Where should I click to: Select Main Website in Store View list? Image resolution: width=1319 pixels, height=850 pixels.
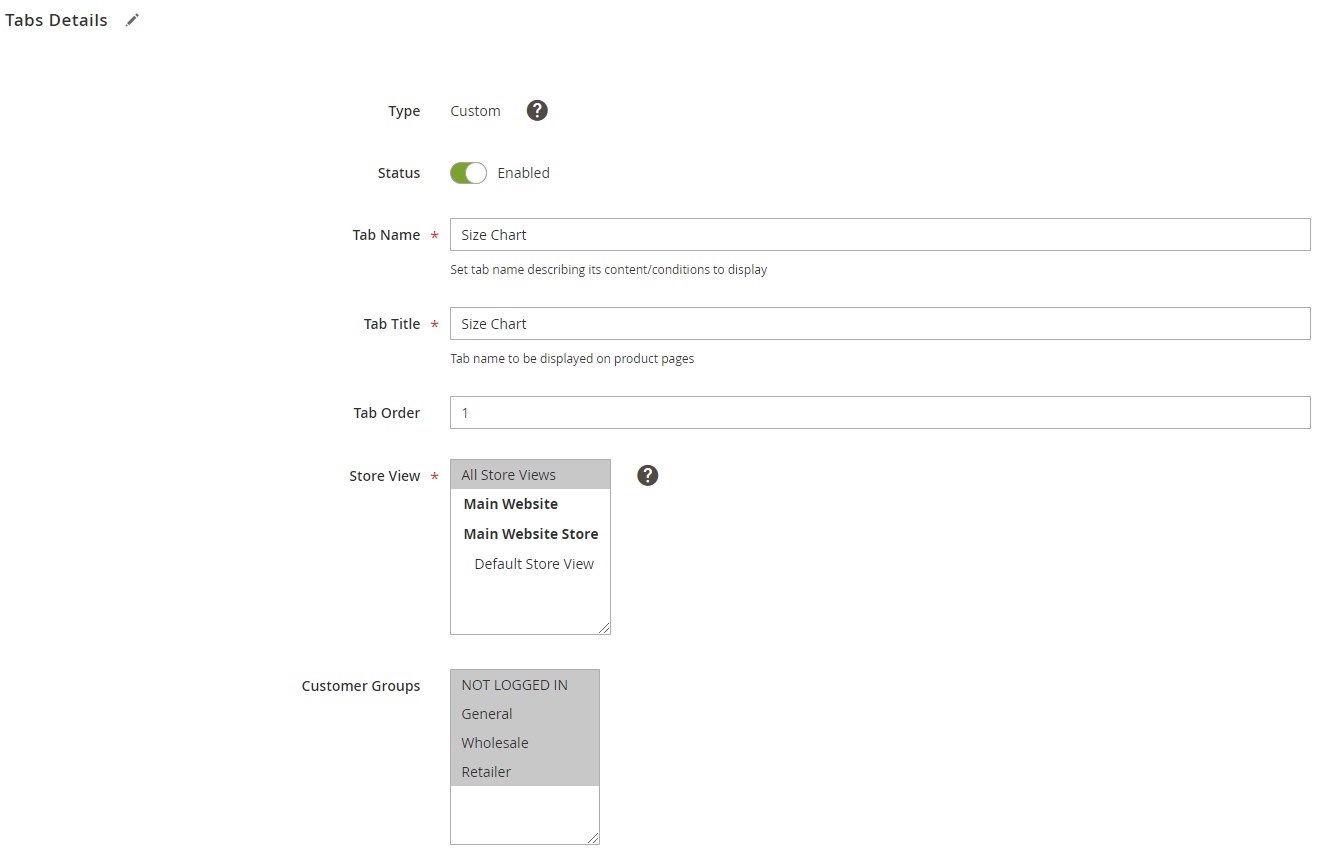tap(530, 504)
